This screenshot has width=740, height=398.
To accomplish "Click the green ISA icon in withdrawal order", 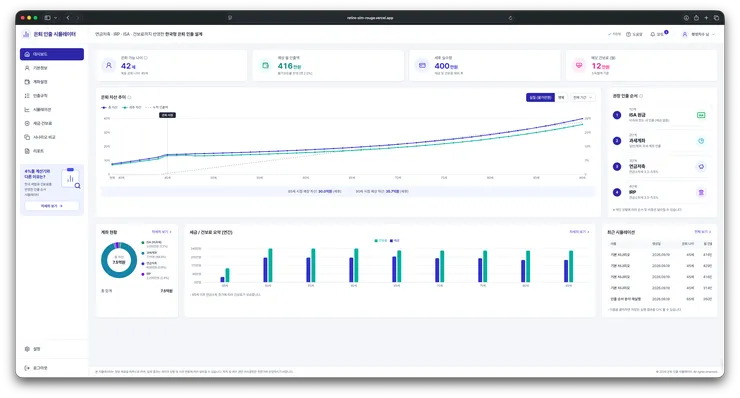I will (x=701, y=115).
